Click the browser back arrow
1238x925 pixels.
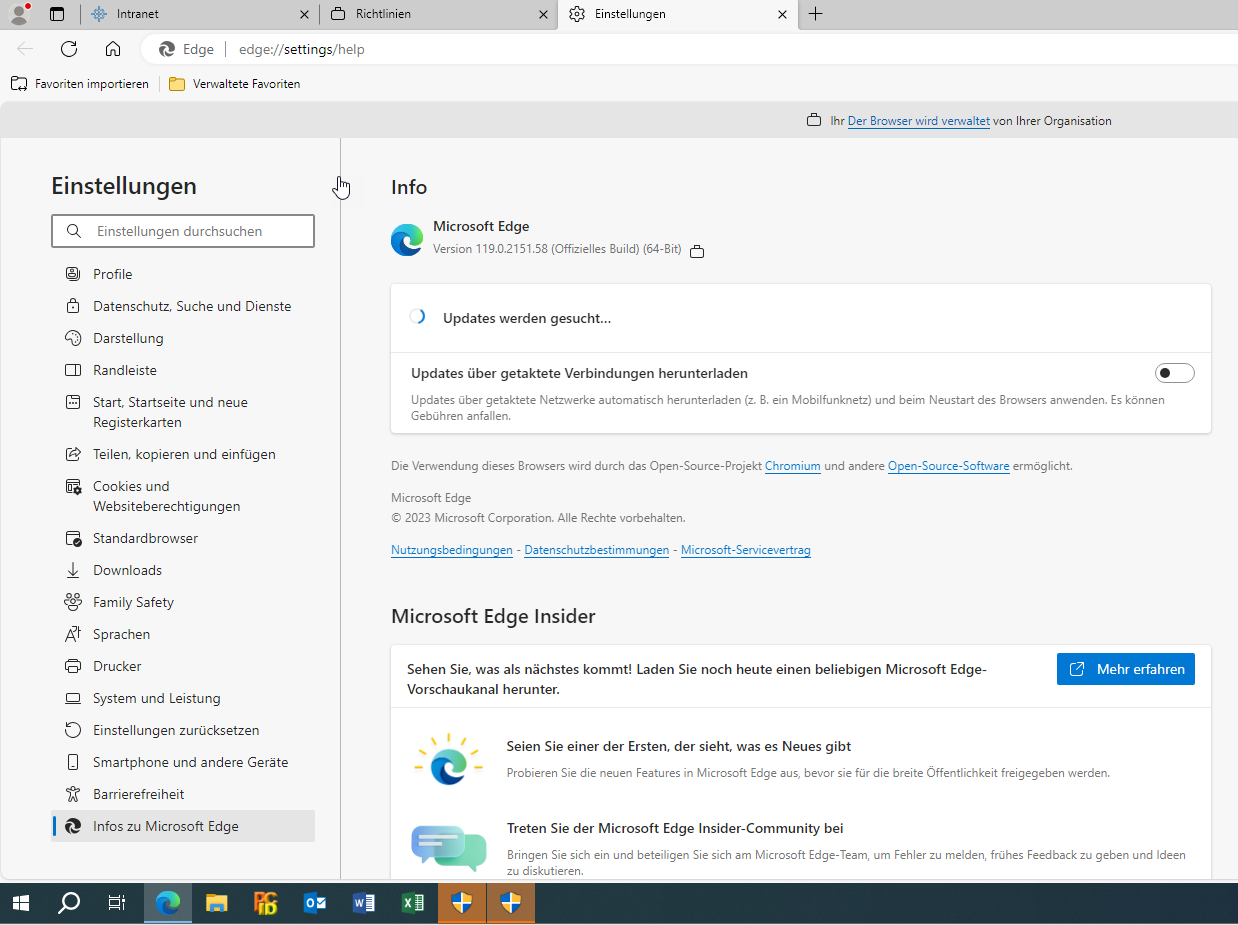point(25,49)
